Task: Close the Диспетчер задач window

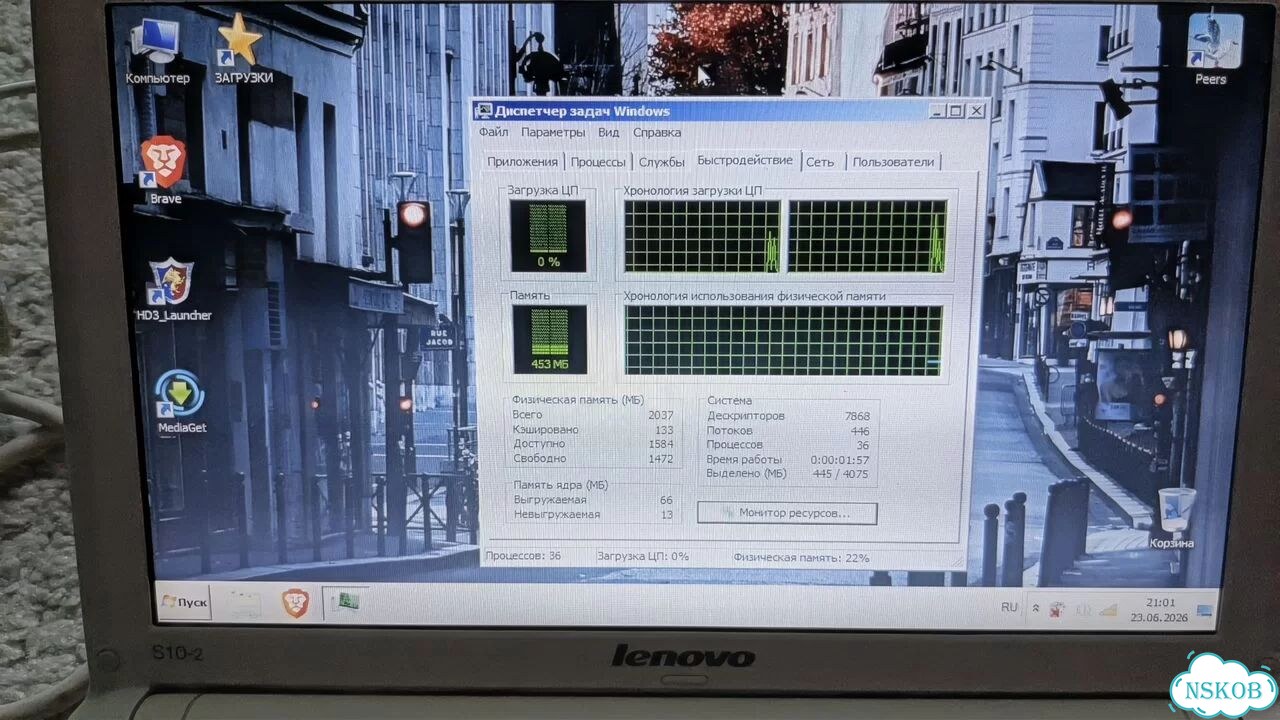Action: (x=976, y=111)
